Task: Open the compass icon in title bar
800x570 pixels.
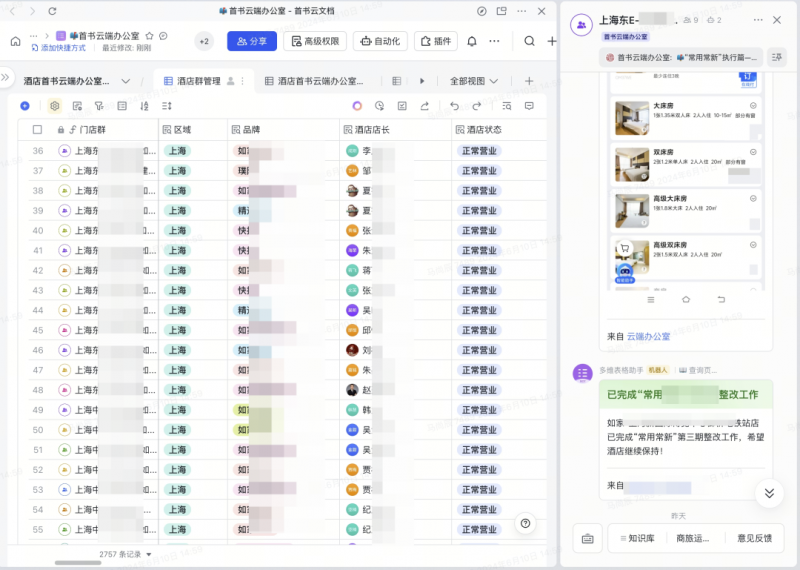Action: pos(482,11)
